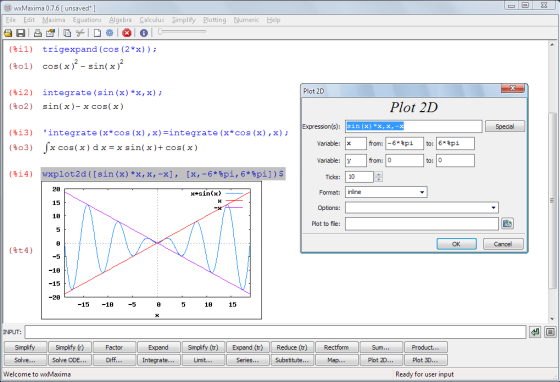Click the Expand button
The width and height of the screenshot is (560, 382).
159,347
